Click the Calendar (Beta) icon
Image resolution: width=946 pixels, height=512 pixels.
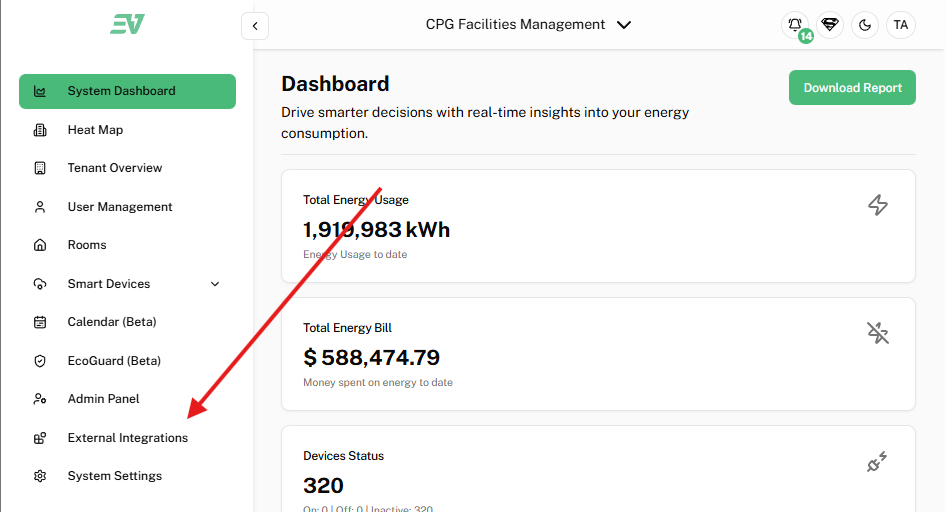click(x=40, y=322)
